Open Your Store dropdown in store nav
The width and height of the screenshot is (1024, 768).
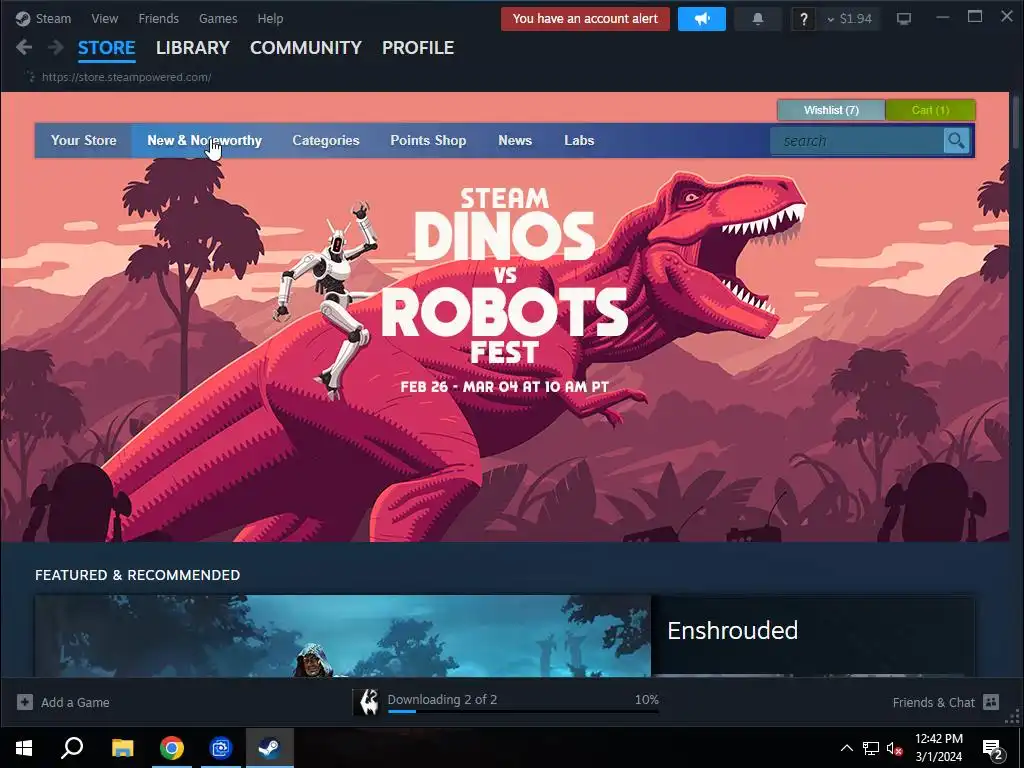[x=84, y=140]
